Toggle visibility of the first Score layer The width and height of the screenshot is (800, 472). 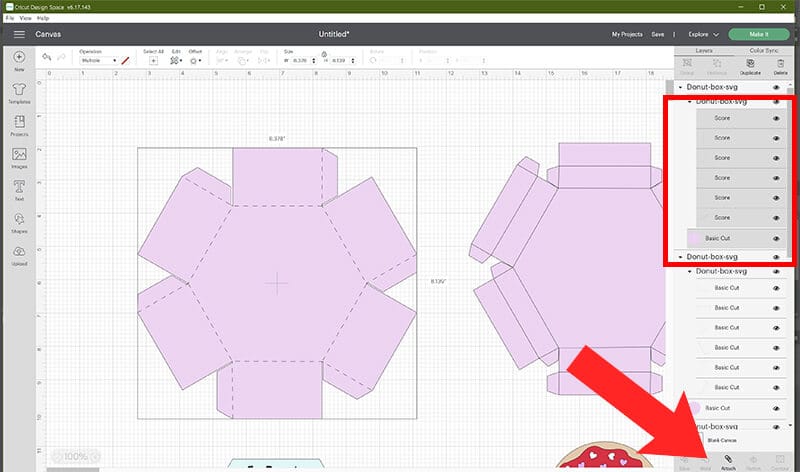pyautogui.click(x=776, y=118)
